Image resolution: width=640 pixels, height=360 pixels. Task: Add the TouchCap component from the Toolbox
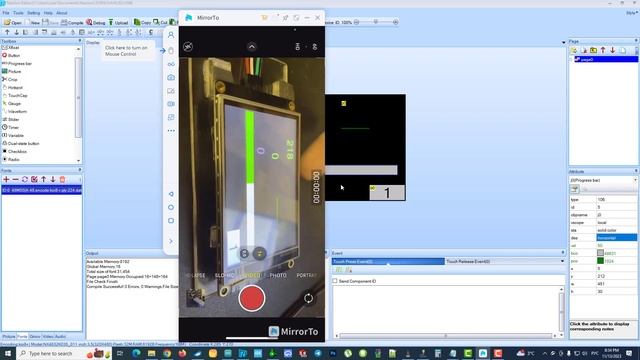click(15, 96)
